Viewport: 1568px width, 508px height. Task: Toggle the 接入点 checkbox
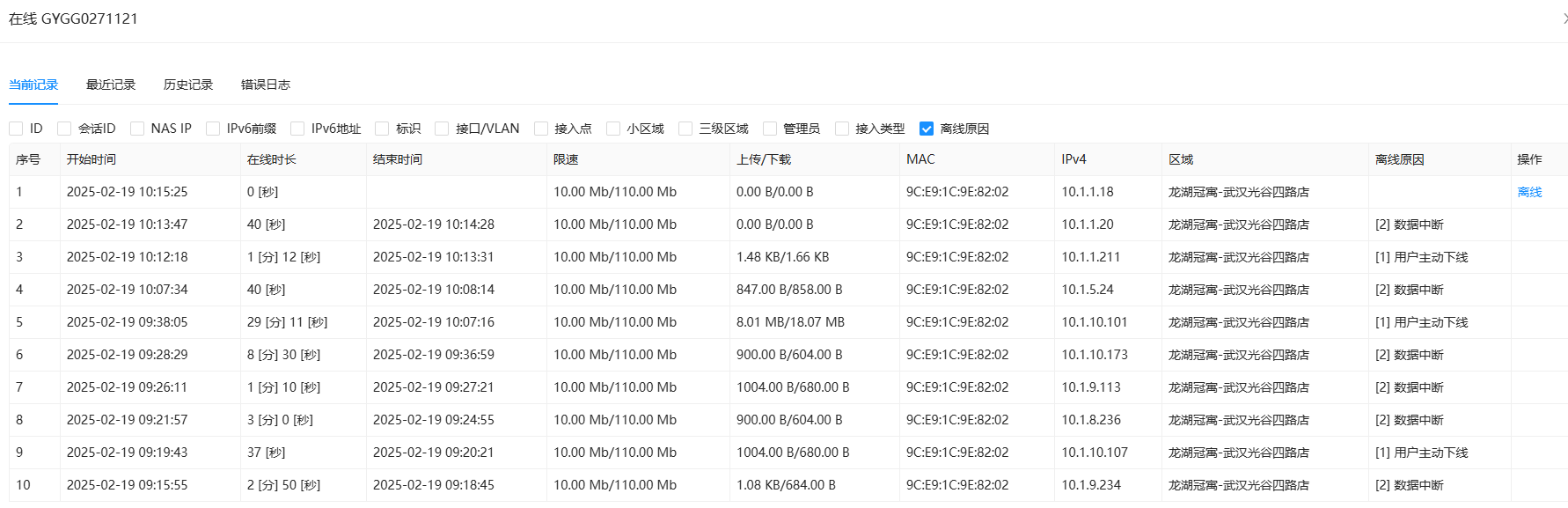click(x=541, y=129)
